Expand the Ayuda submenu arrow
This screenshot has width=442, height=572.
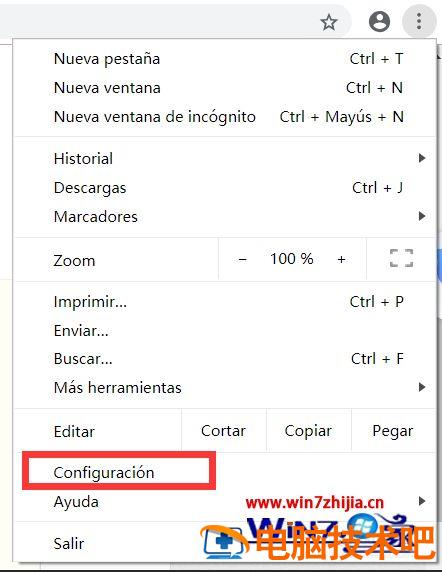(422, 501)
